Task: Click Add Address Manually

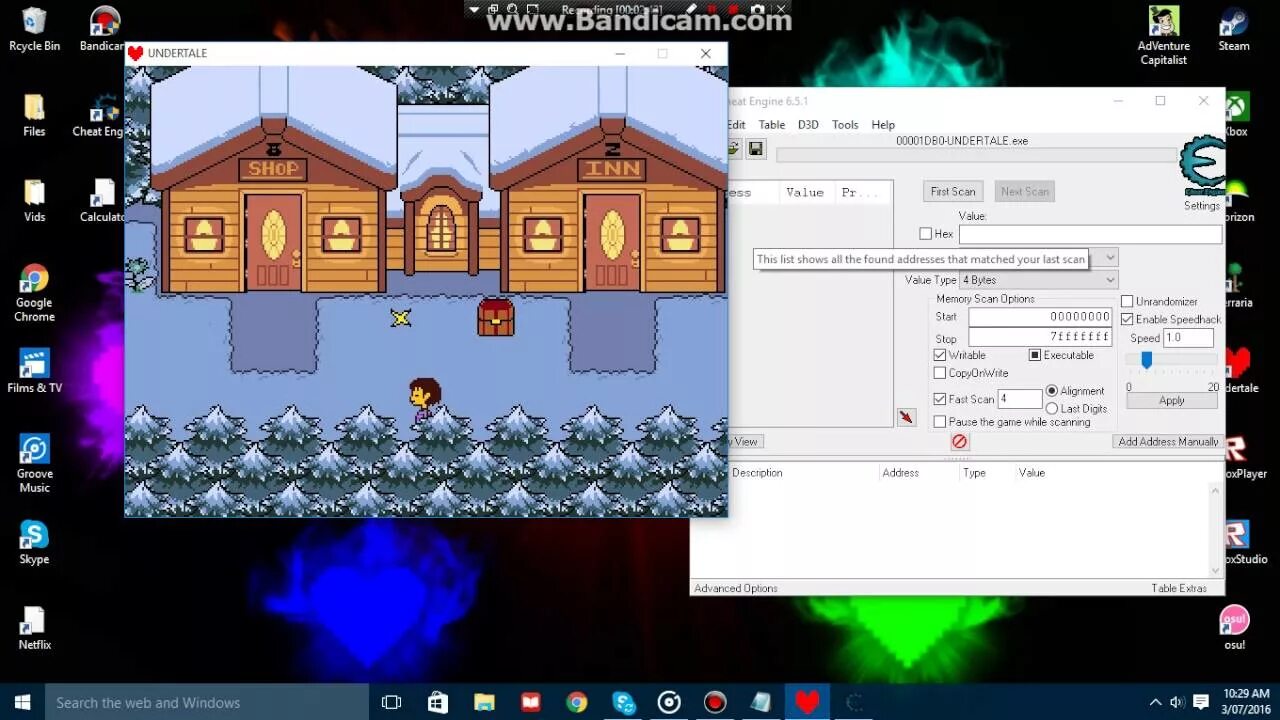Action: point(1167,441)
